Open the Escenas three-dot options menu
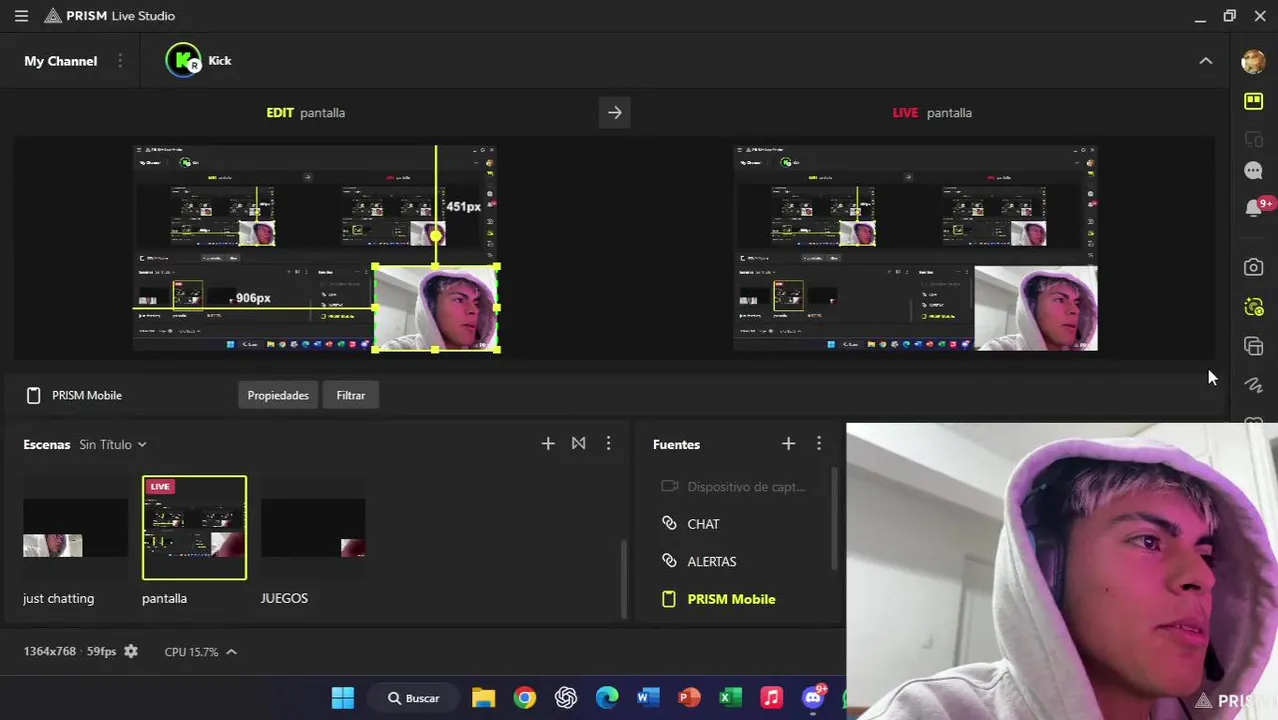The image size is (1278, 720). tap(608, 443)
